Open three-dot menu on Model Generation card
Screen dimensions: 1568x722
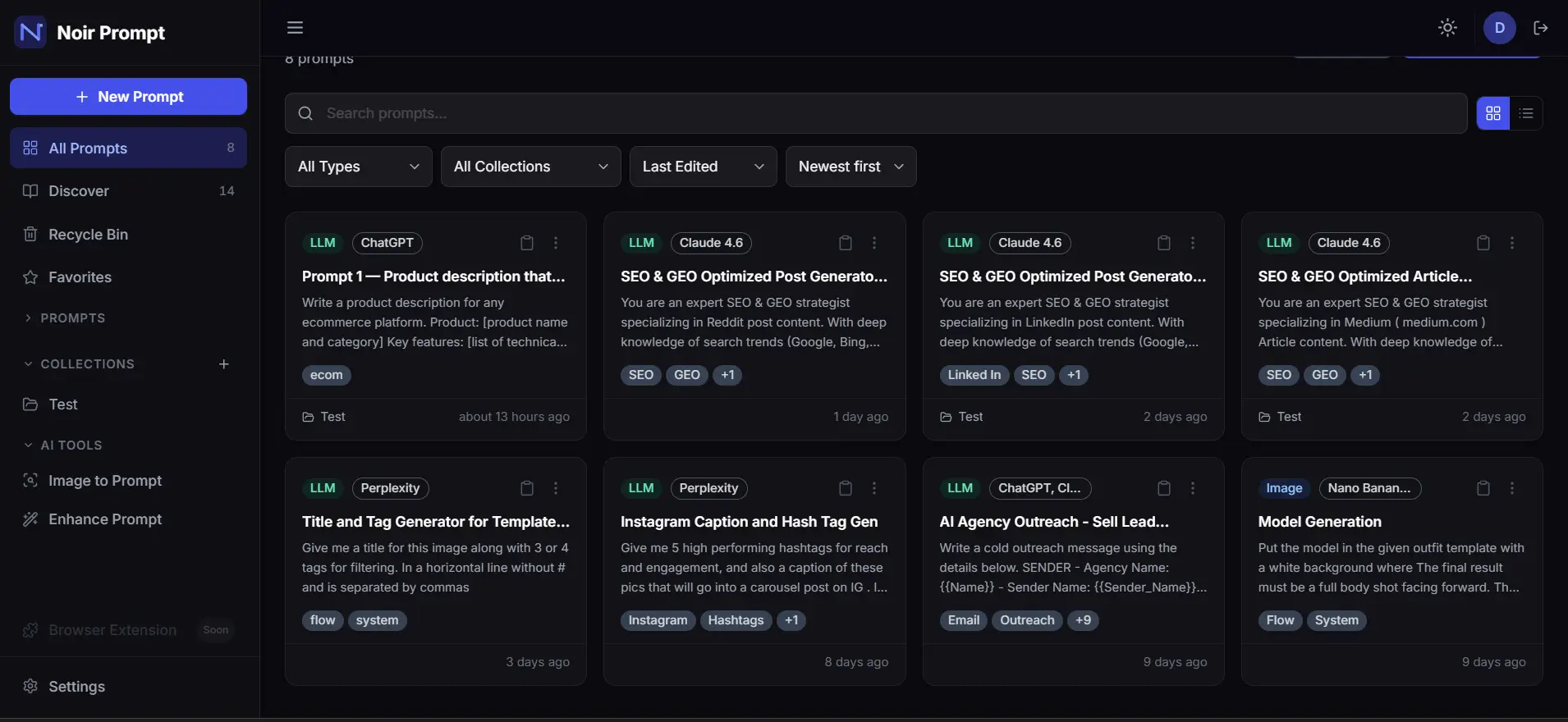coord(1511,488)
